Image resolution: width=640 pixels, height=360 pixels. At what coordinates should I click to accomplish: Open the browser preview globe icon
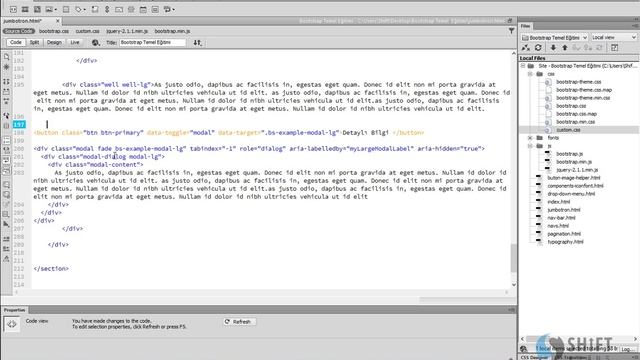95,42
